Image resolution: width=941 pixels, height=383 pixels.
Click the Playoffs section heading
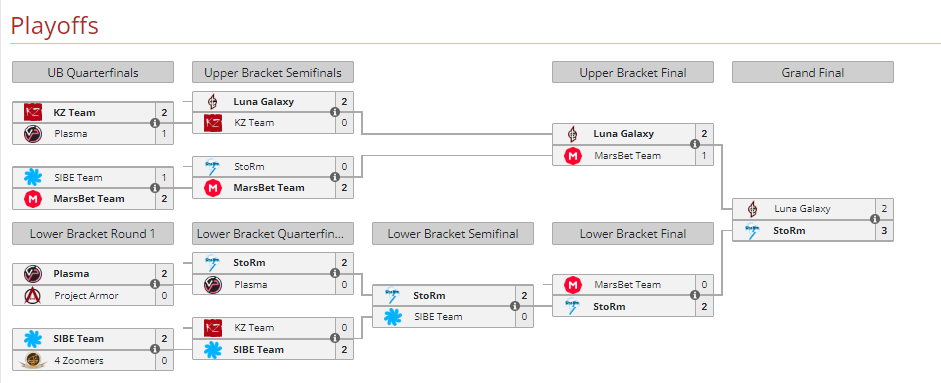(54, 26)
